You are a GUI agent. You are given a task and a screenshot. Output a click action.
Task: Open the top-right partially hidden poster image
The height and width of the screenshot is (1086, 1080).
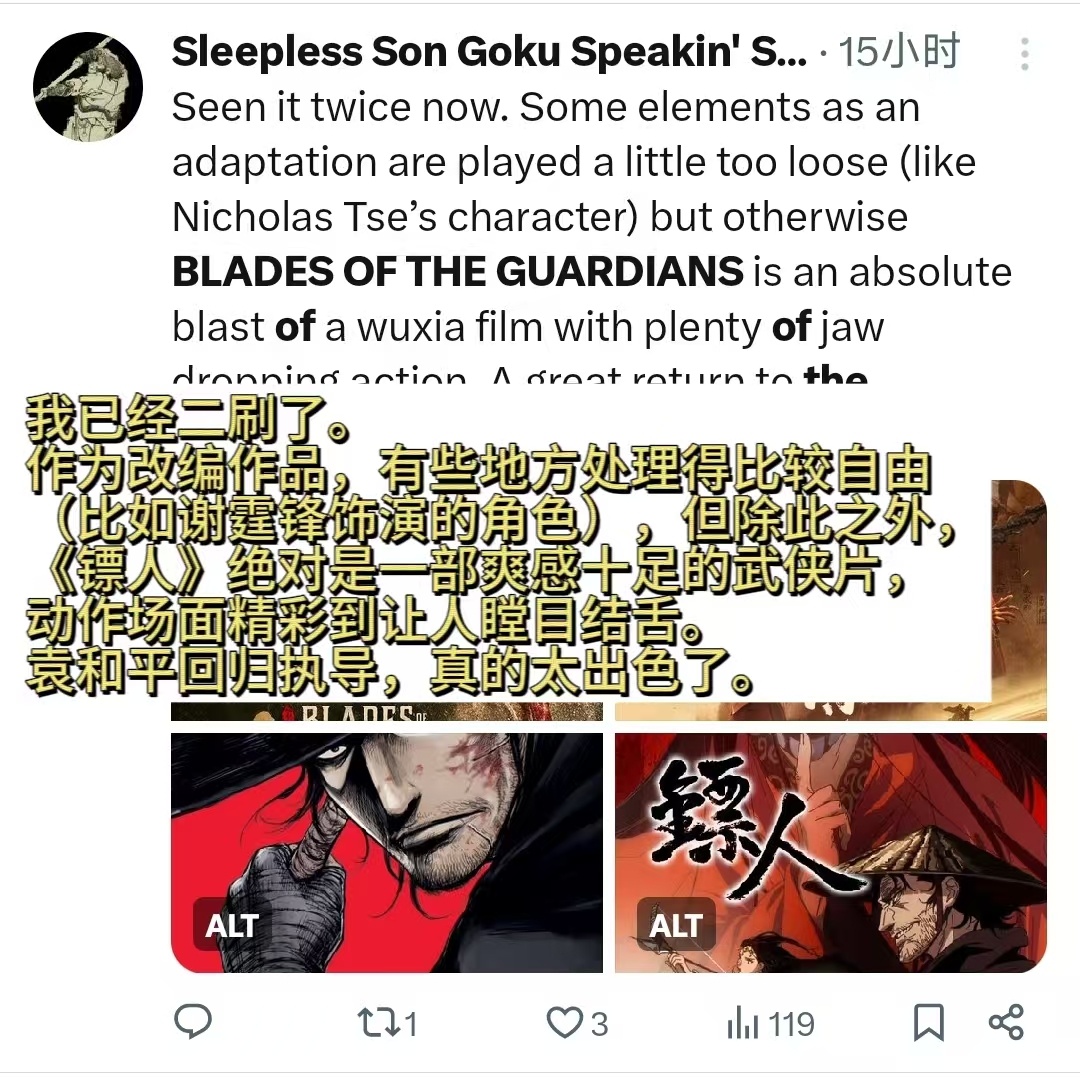point(1019,600)
